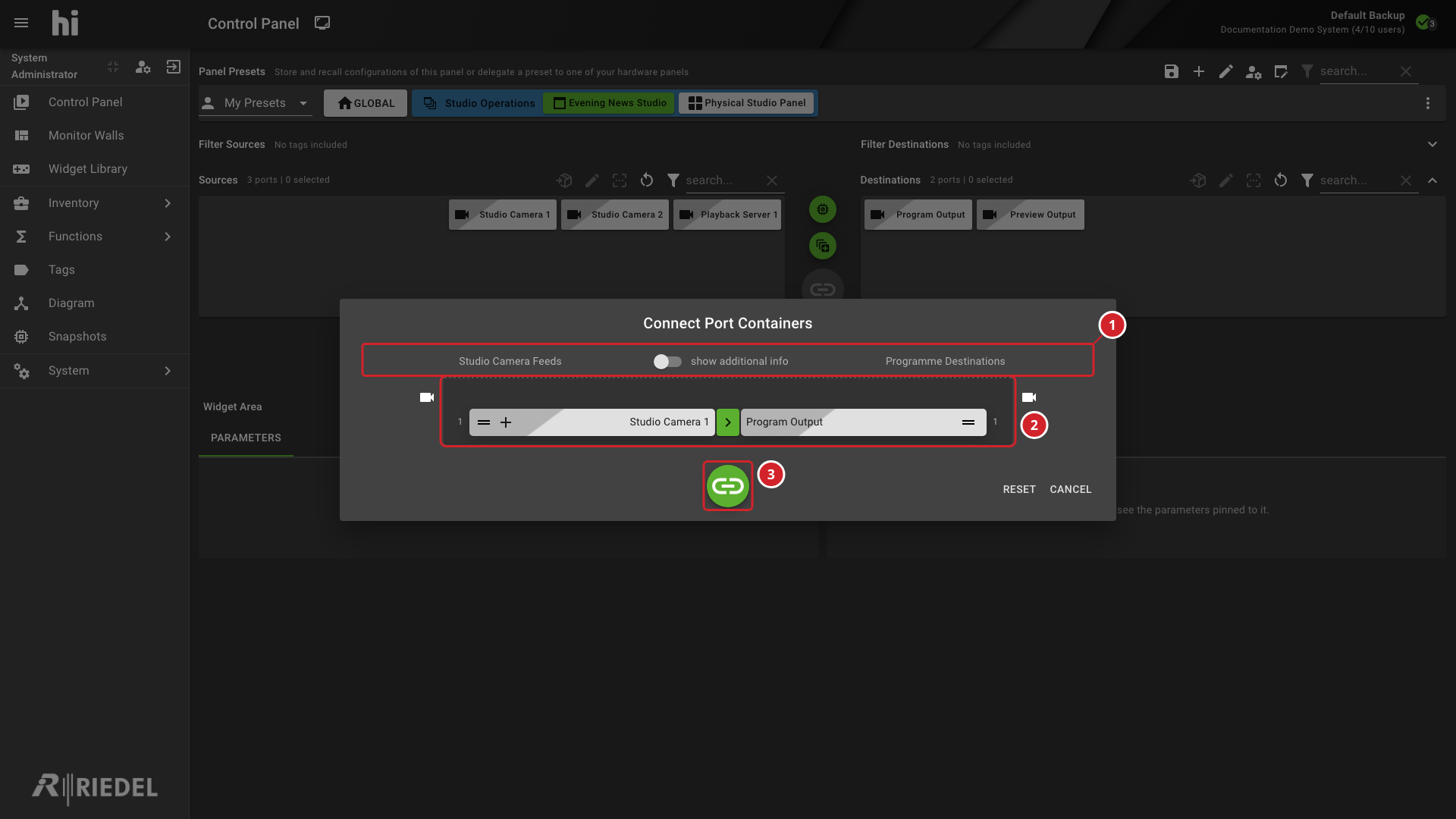Viewport: 1456px width, 819px height.
Task: Open the presets three-dot overflow menu
Action: (x=1427, y=103)
